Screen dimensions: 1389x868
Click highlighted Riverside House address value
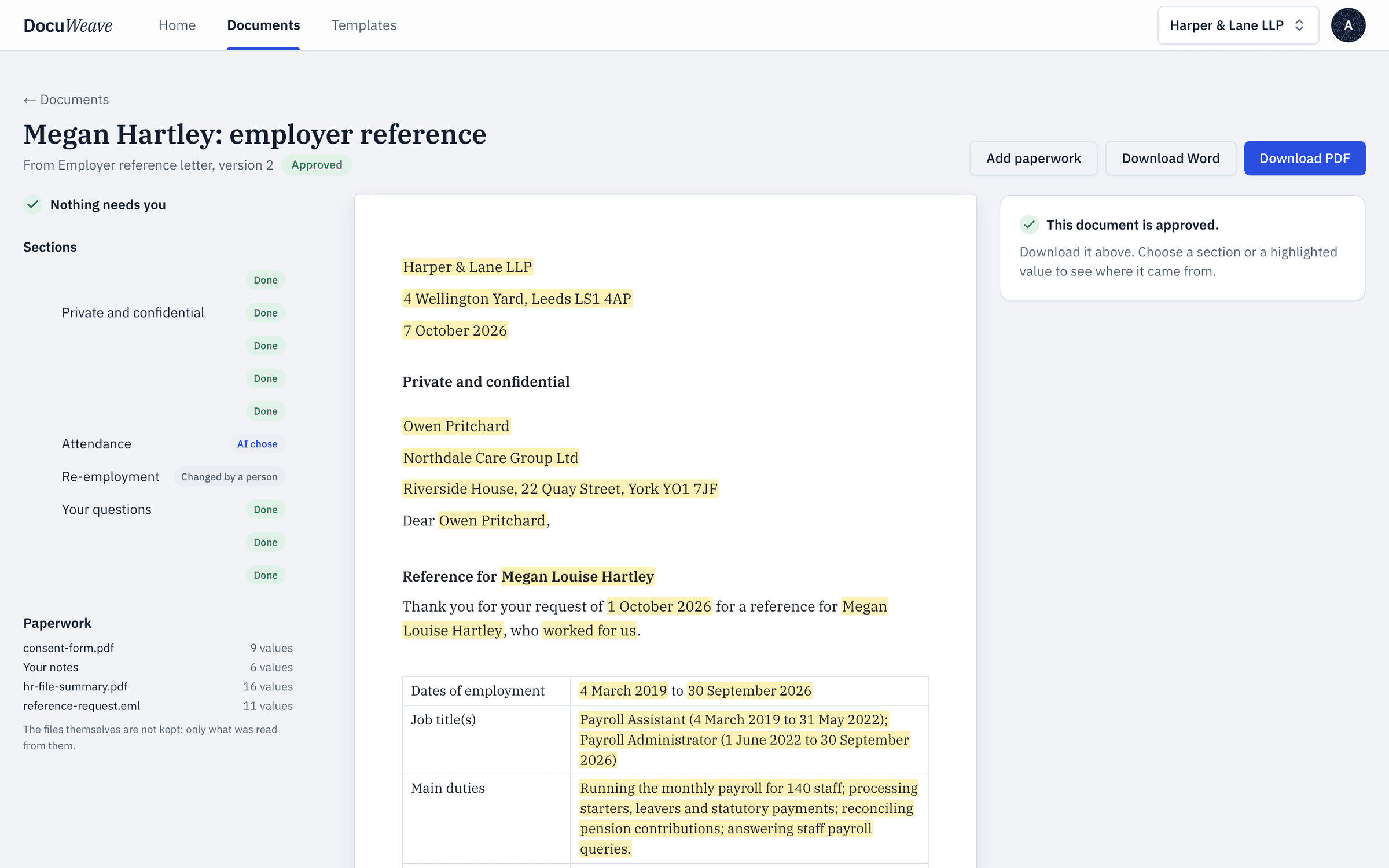point(560,489)
